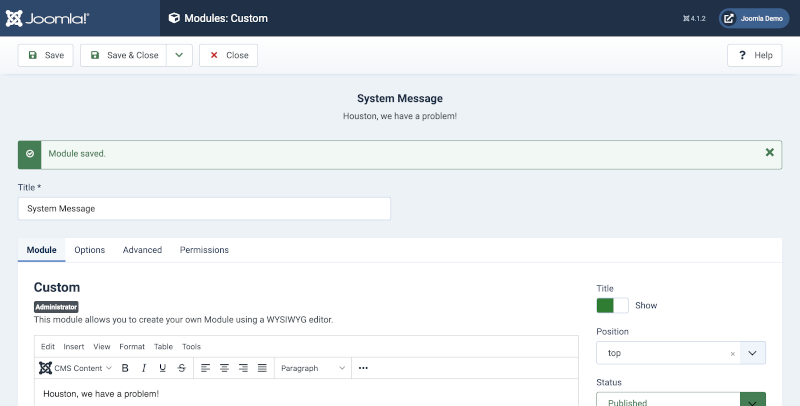Screen dimensions: 800x406
Task: Open the editor View menu
Action: point(102,346)
